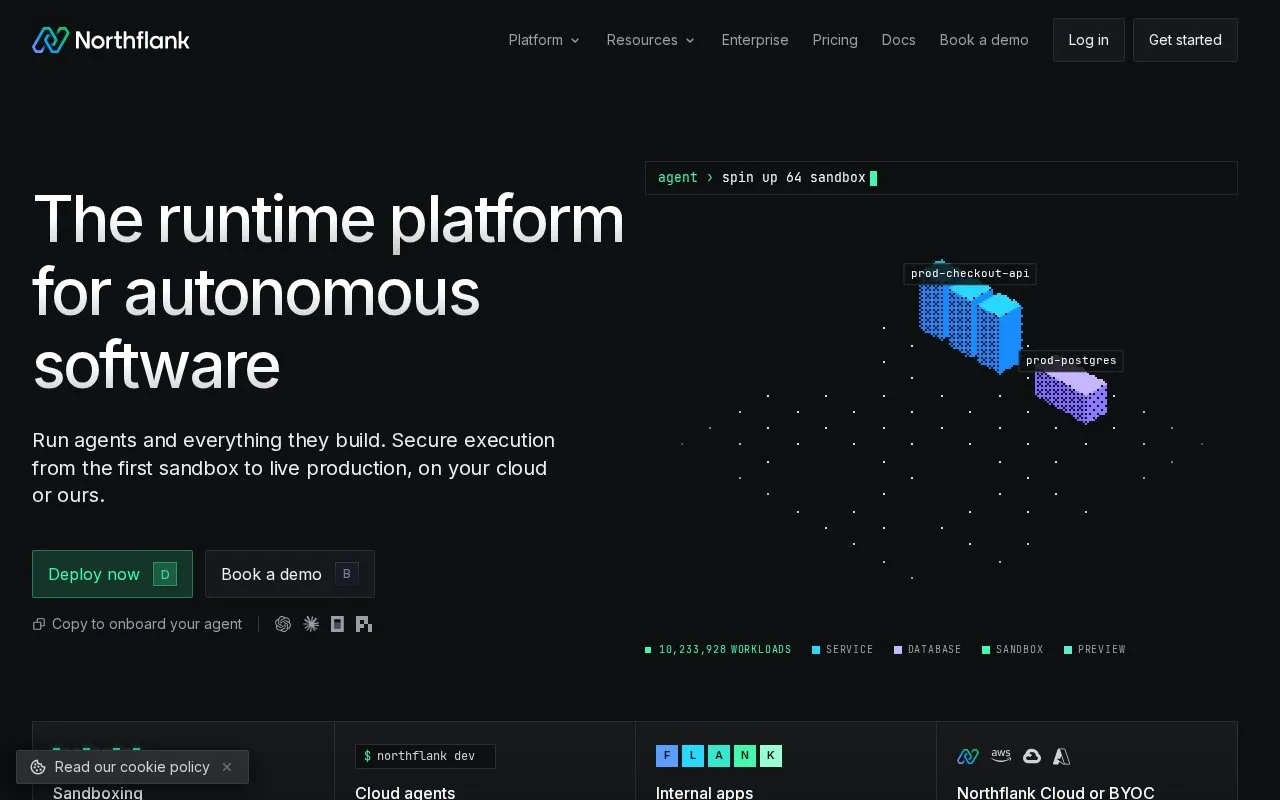Select the rectangular agent icon after the Claude starburst

[x=337, y=624]
